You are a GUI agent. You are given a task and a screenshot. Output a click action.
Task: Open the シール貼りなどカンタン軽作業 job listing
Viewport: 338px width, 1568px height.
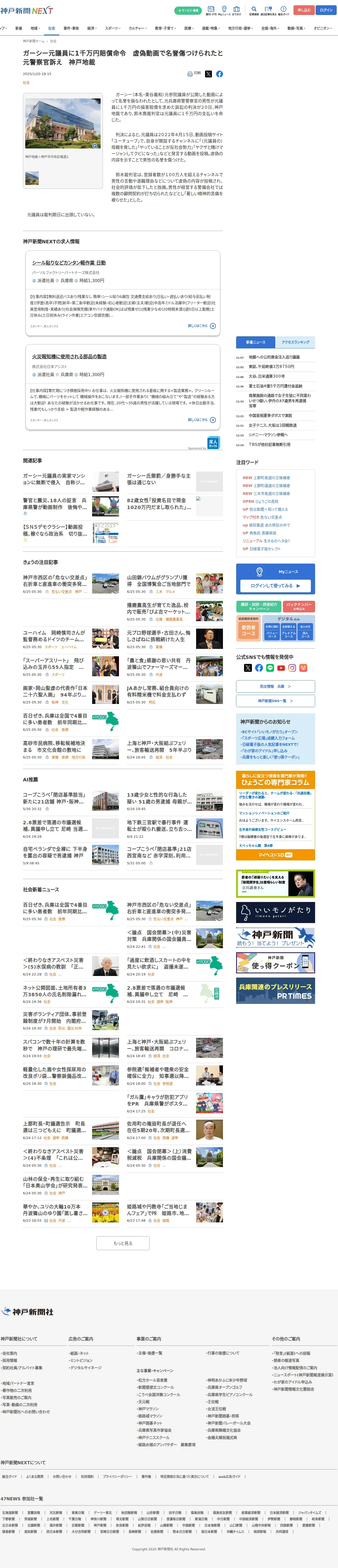click(69, 263)
